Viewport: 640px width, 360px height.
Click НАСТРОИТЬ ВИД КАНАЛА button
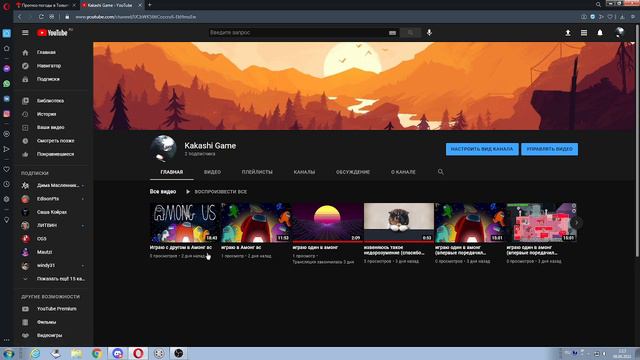pyautogui.click(x=482, y=149)
